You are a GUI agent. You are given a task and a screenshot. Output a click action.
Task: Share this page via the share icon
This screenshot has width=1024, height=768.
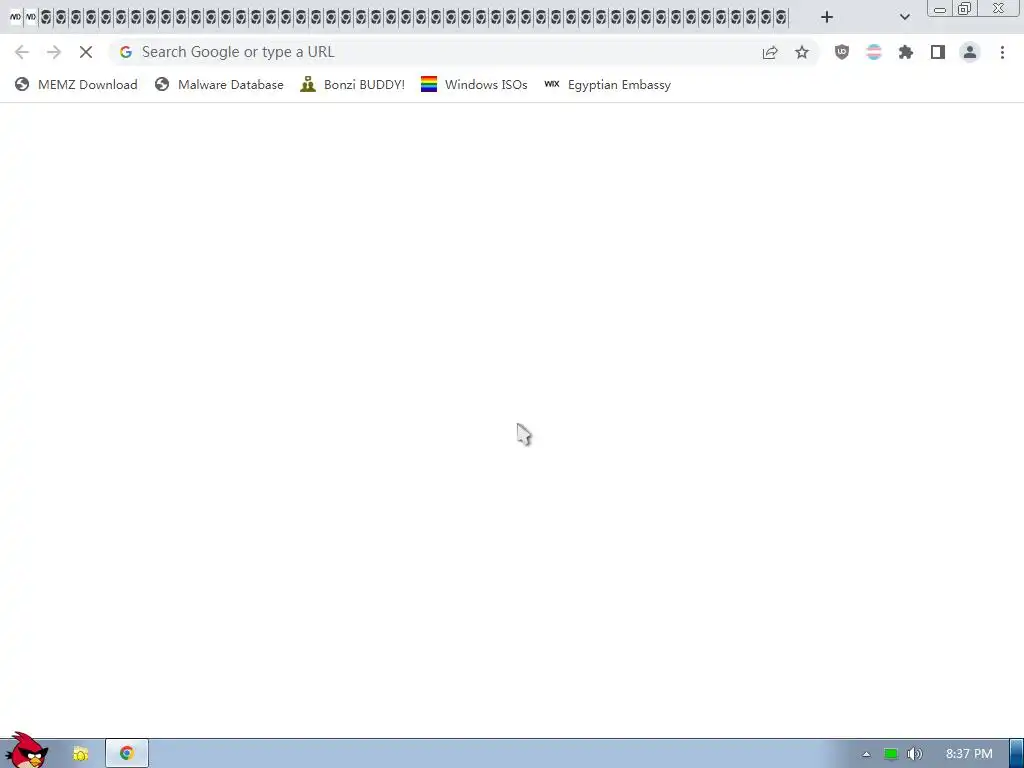click(770, 52)
